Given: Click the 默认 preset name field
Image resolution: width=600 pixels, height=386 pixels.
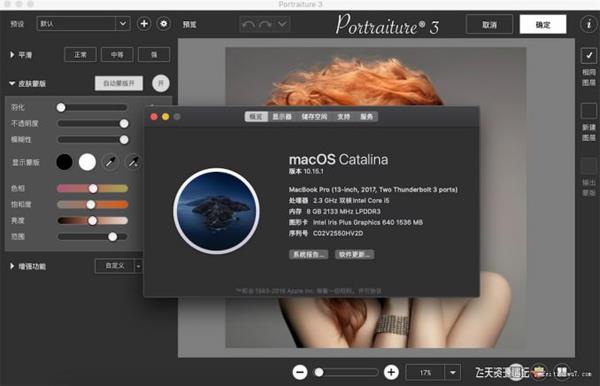Looking at the screenshot, I should 76,24.
